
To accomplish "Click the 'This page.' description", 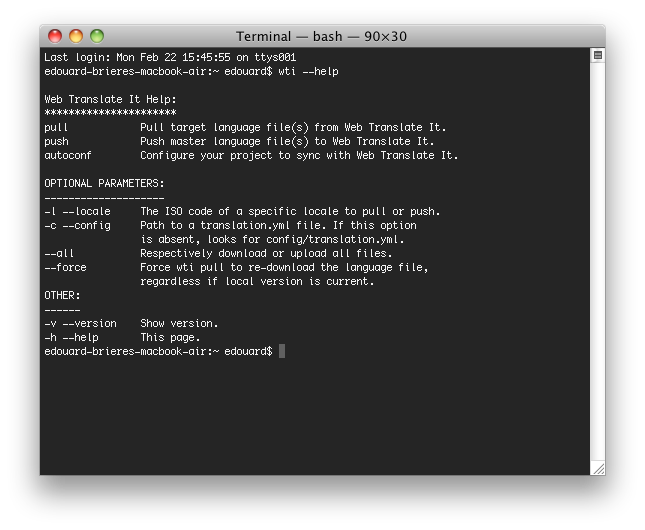I will pyautogui.click(x=170, y=337).
